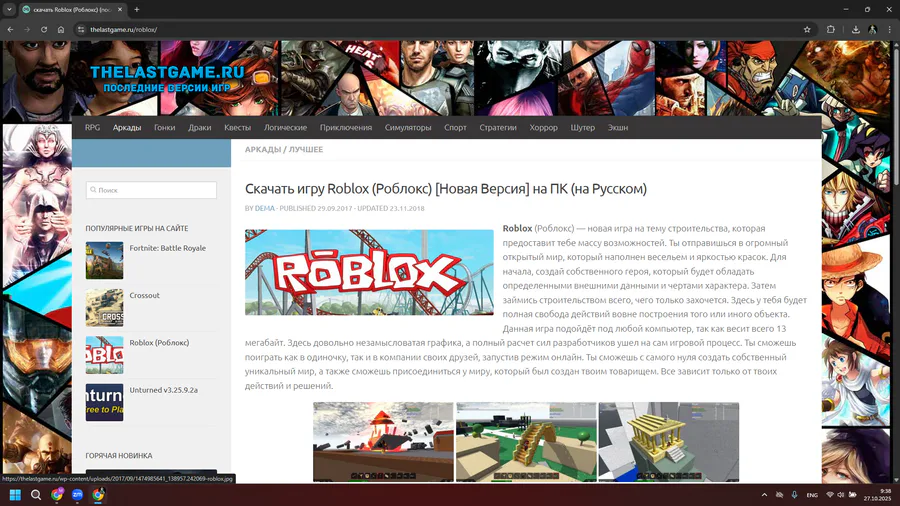This screenshot has height=506, width=900.
Task: Open the Zoom app in the taskbar
Action: [77, 495]
